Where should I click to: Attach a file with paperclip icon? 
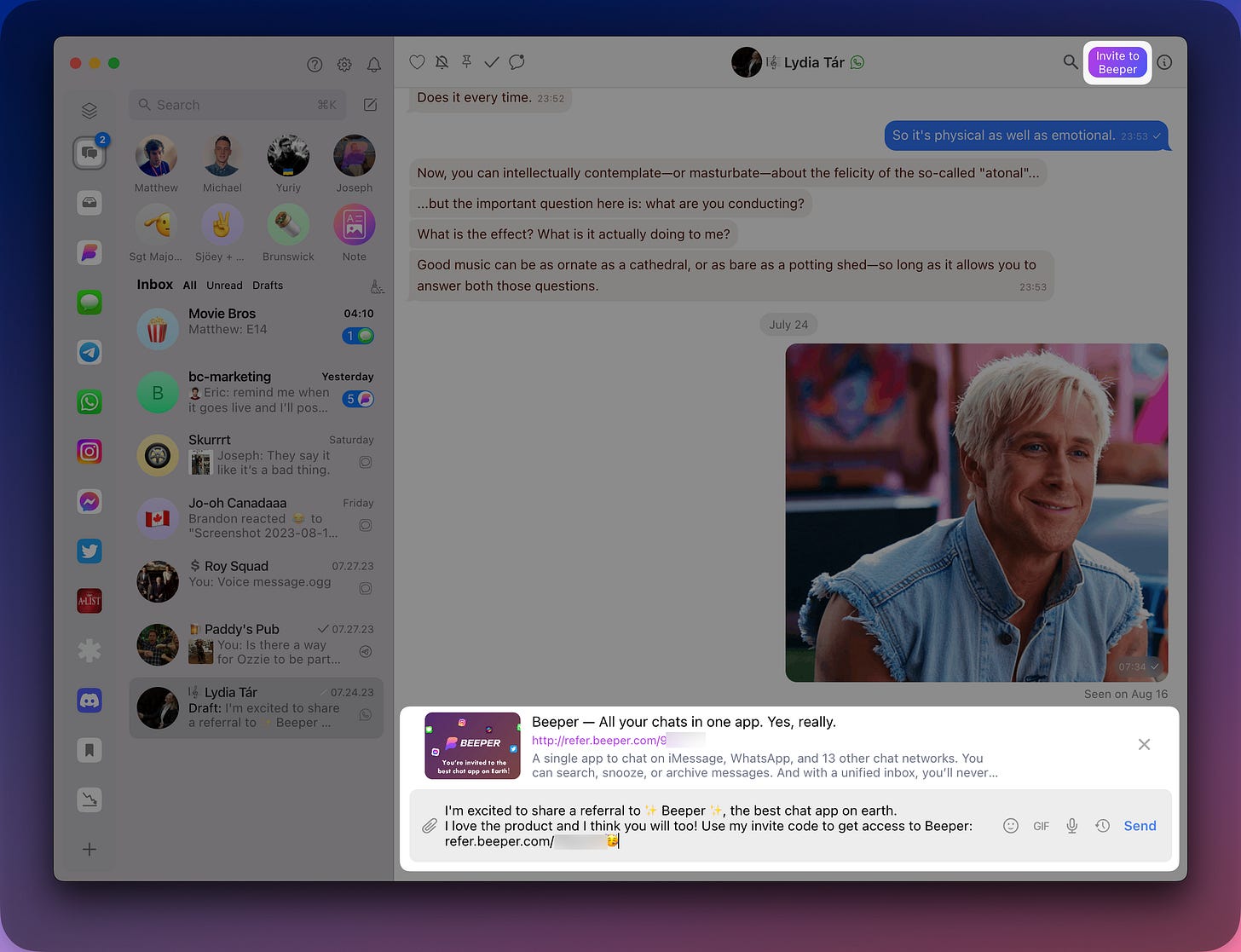(x=430, y=826)
